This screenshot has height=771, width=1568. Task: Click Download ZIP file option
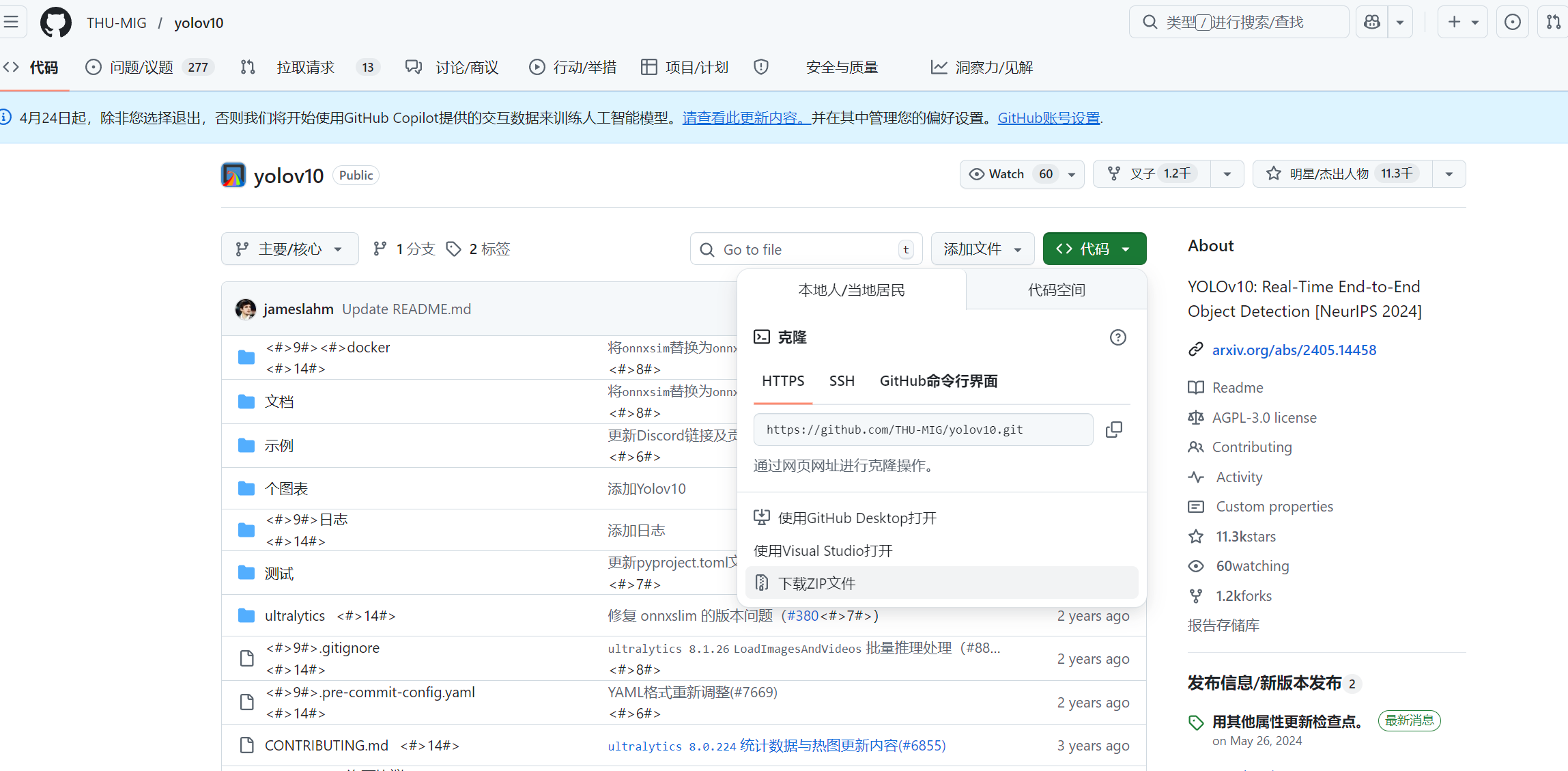[816, 583]
